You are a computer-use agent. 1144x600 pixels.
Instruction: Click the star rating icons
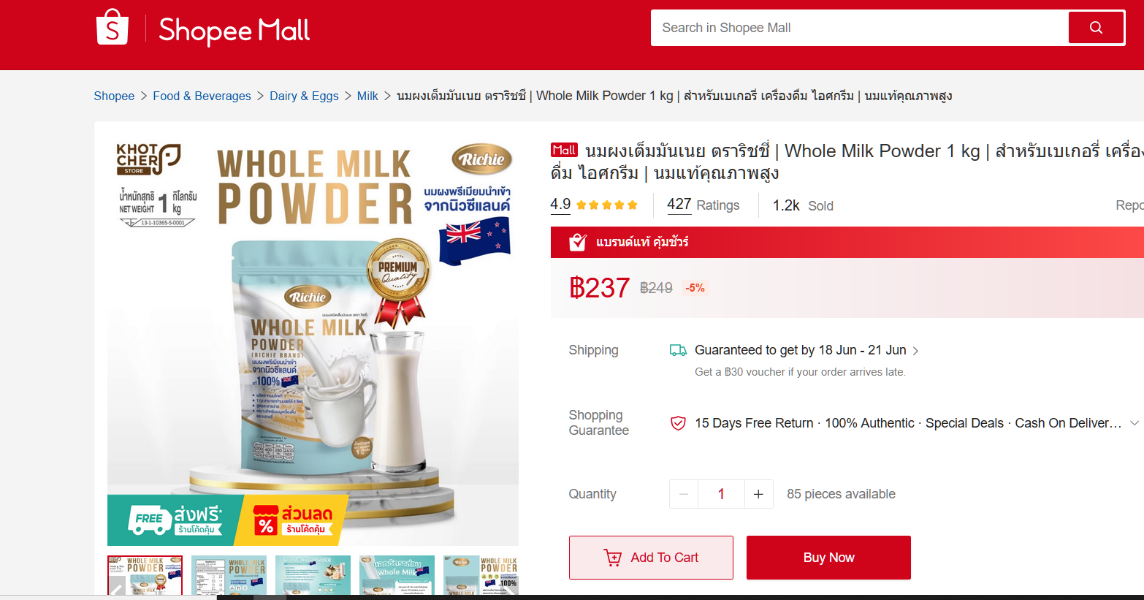[606, 205]
